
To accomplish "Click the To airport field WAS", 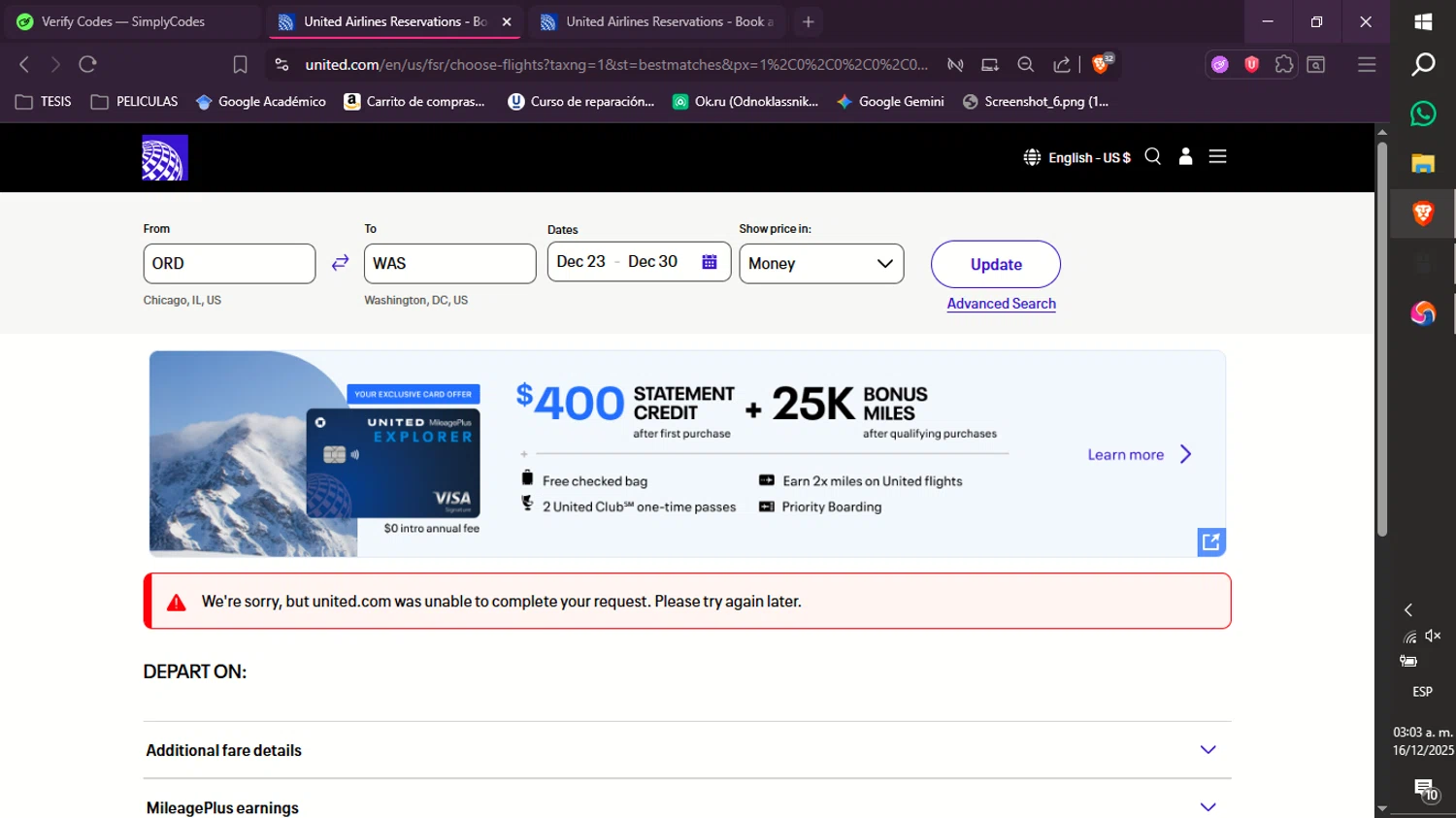I will 450,263.
